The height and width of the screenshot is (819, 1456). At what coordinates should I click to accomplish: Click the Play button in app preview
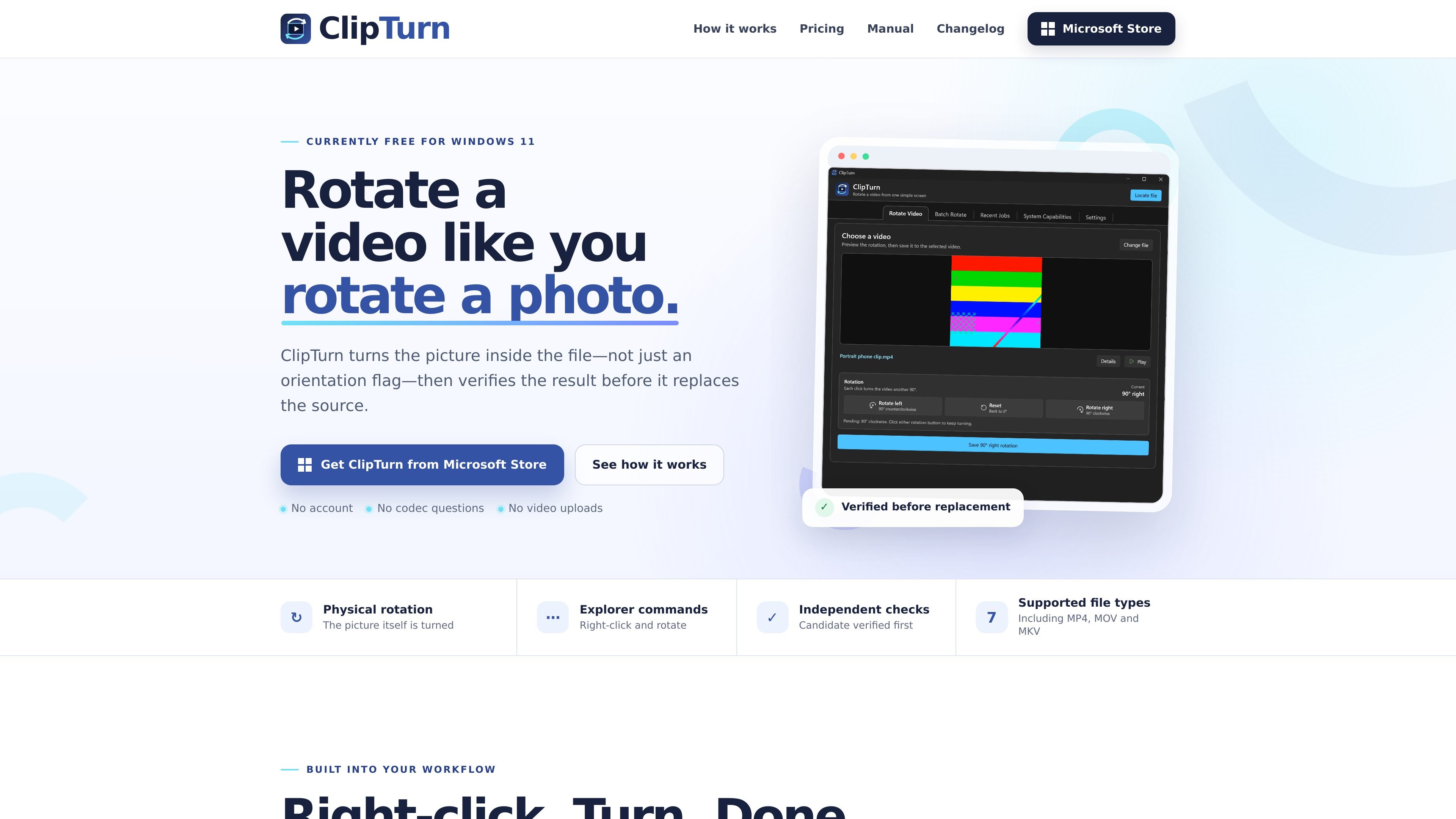1137,362
